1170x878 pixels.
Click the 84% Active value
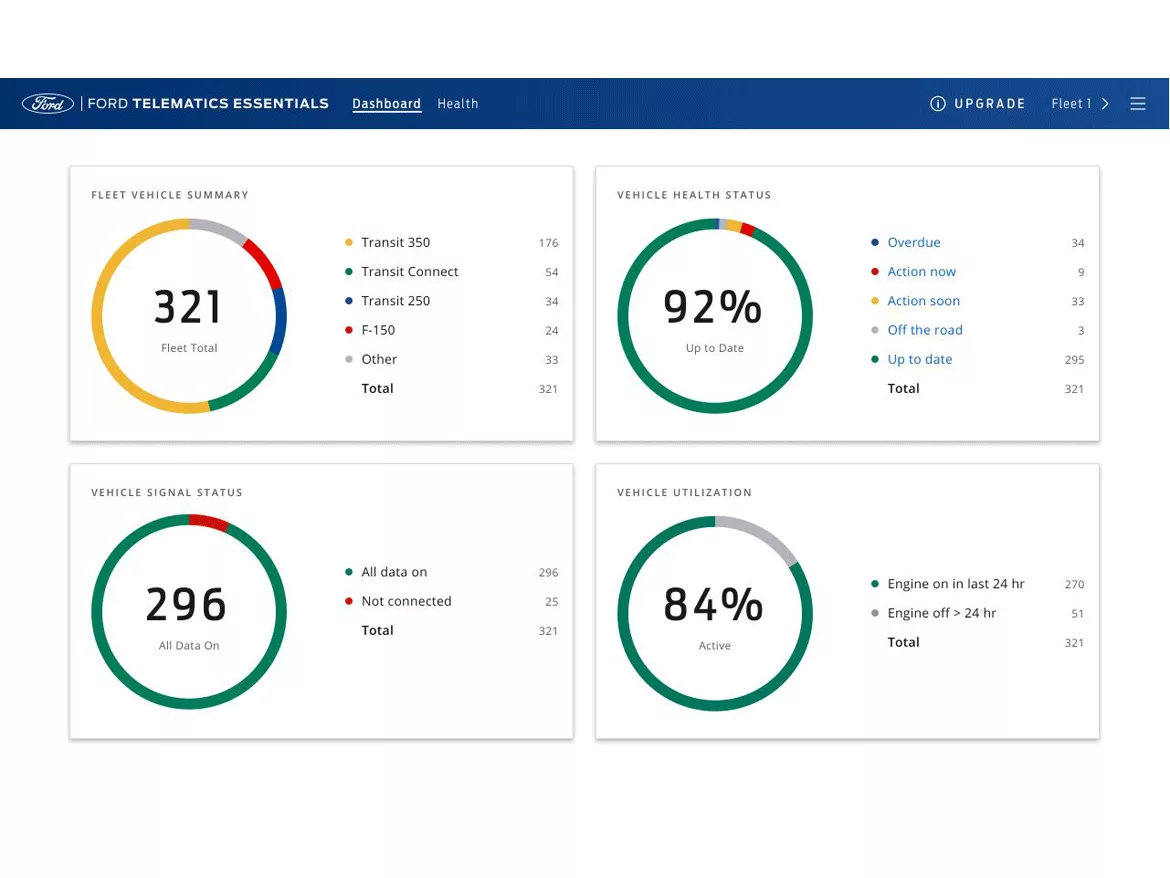click(713, 604)
